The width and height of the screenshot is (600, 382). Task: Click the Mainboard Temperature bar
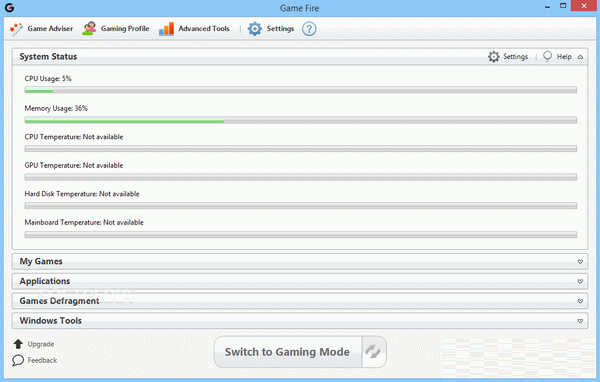pyautogui.click(x=301, y=235)
